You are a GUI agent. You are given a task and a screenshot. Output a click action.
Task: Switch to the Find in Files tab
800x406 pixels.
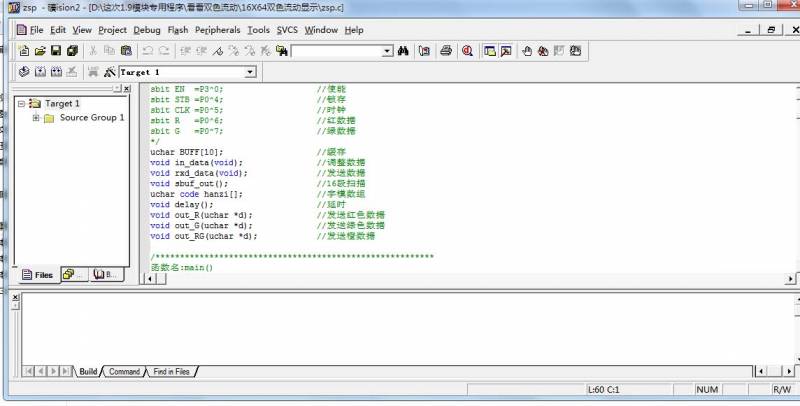171,372
